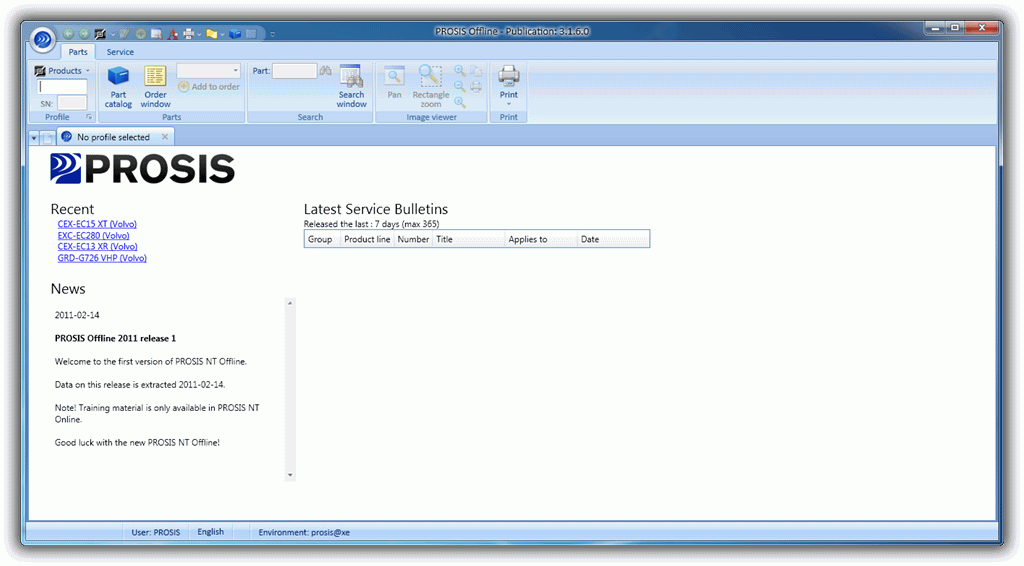Click the binoculars search icon next to the Part field
Image resolution: width=1024 pixels, height=566 pixels.
[325, 71]
